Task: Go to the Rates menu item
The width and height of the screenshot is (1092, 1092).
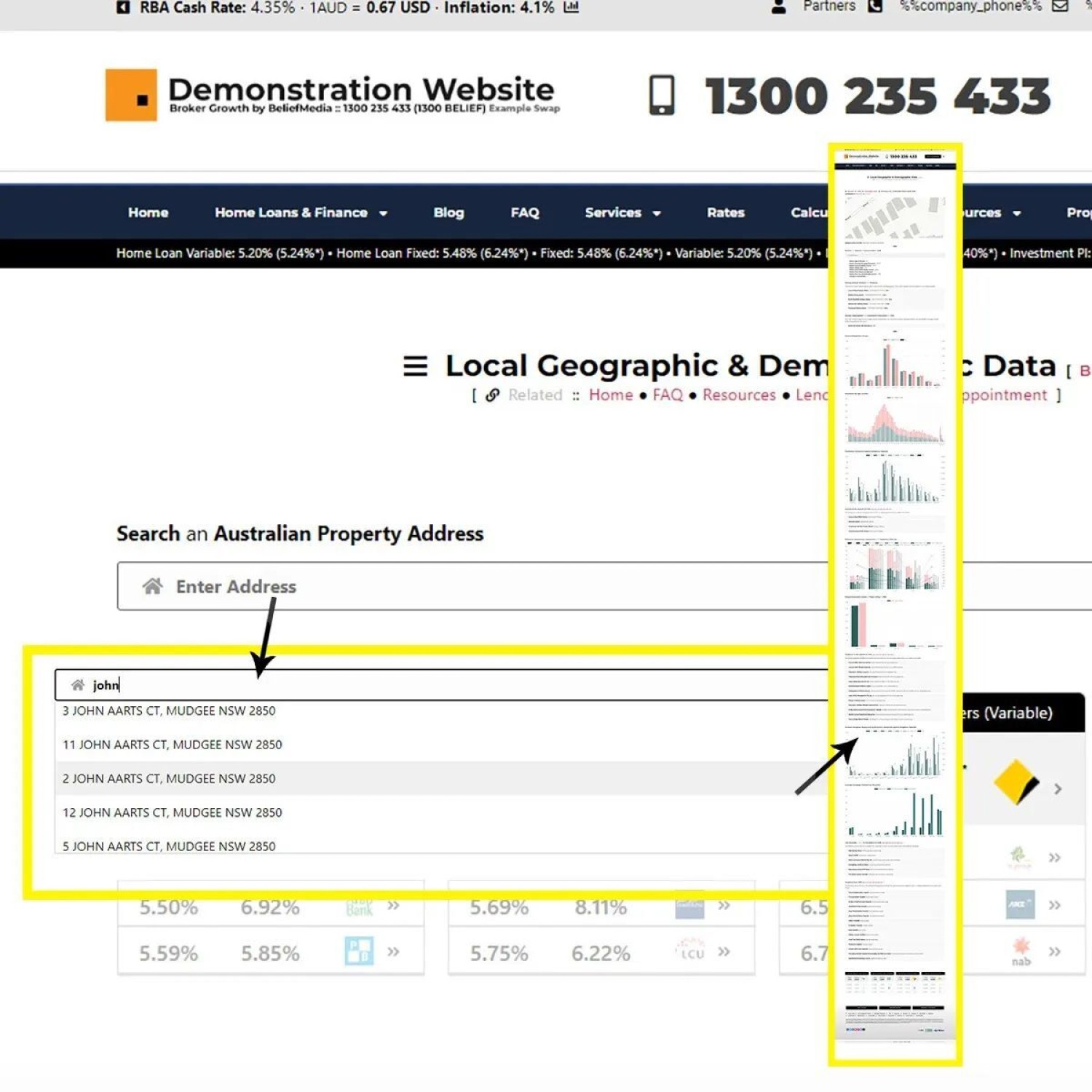Action: click(725, 213)
